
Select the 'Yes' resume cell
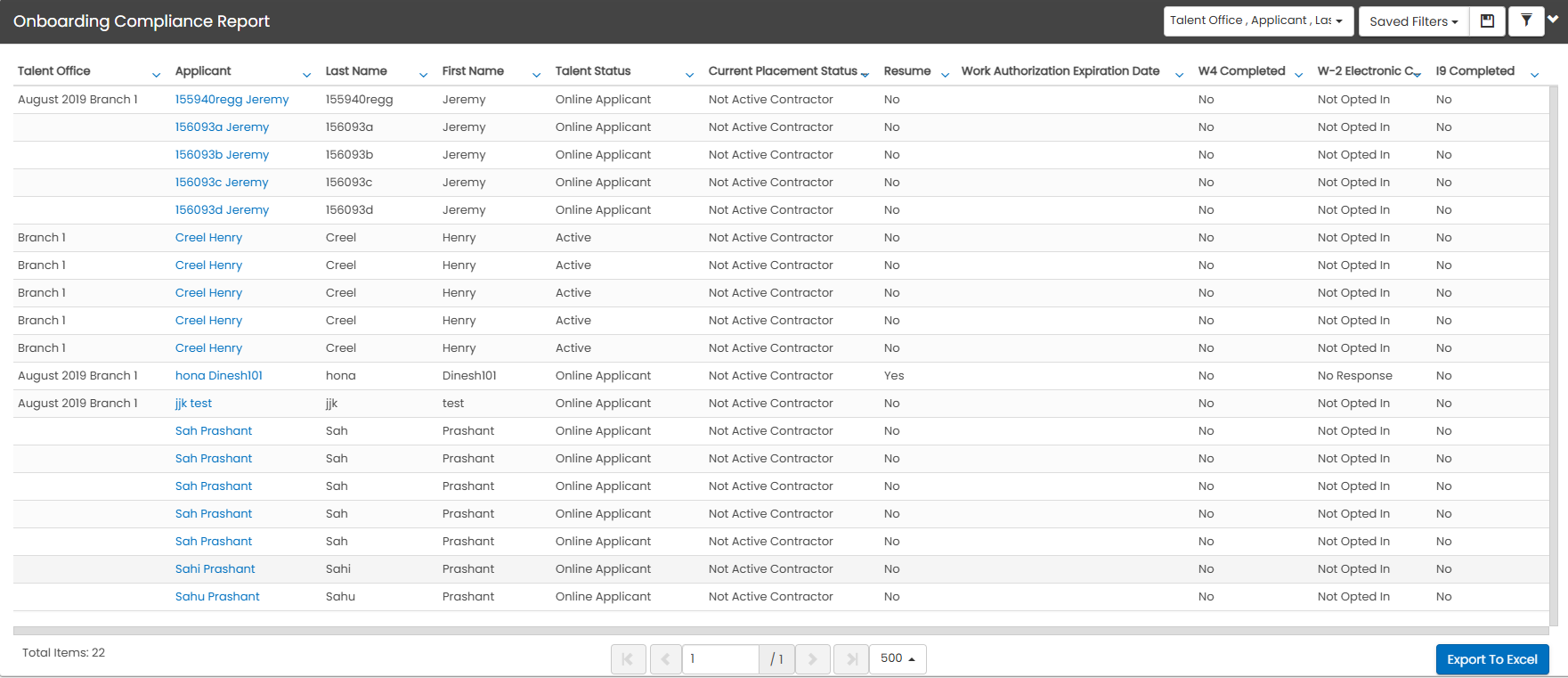pos(894,376)
